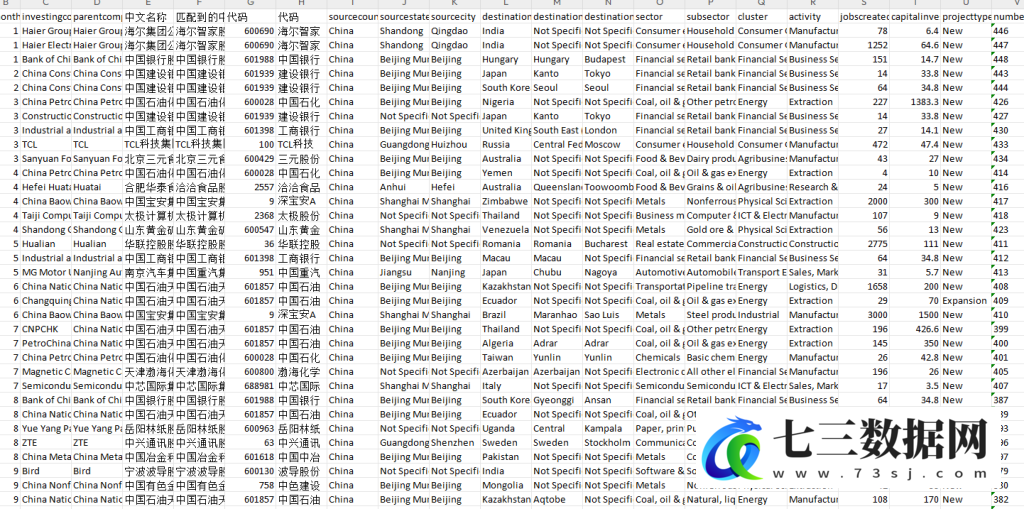
Task: Select the 'Real estate' sector cell
Action: 659,244
